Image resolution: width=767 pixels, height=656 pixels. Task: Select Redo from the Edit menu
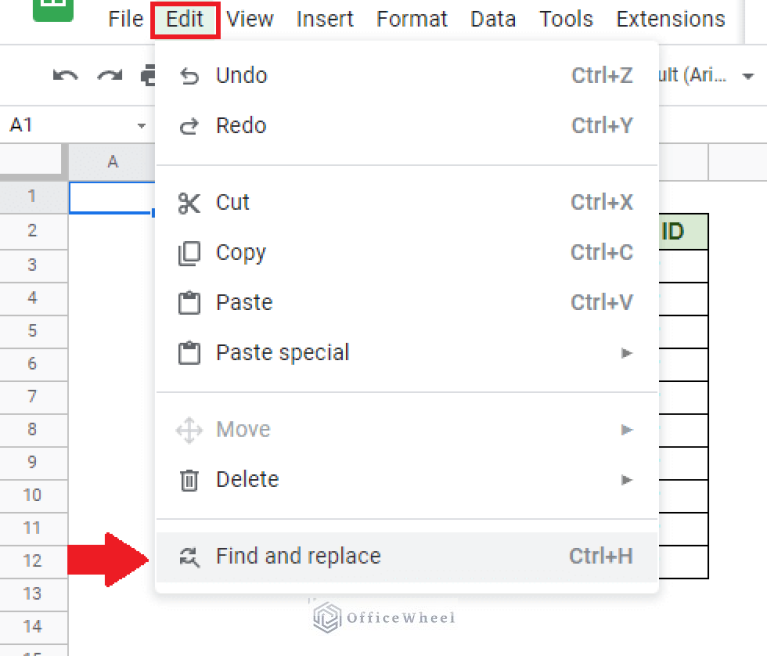pos(241,126)
